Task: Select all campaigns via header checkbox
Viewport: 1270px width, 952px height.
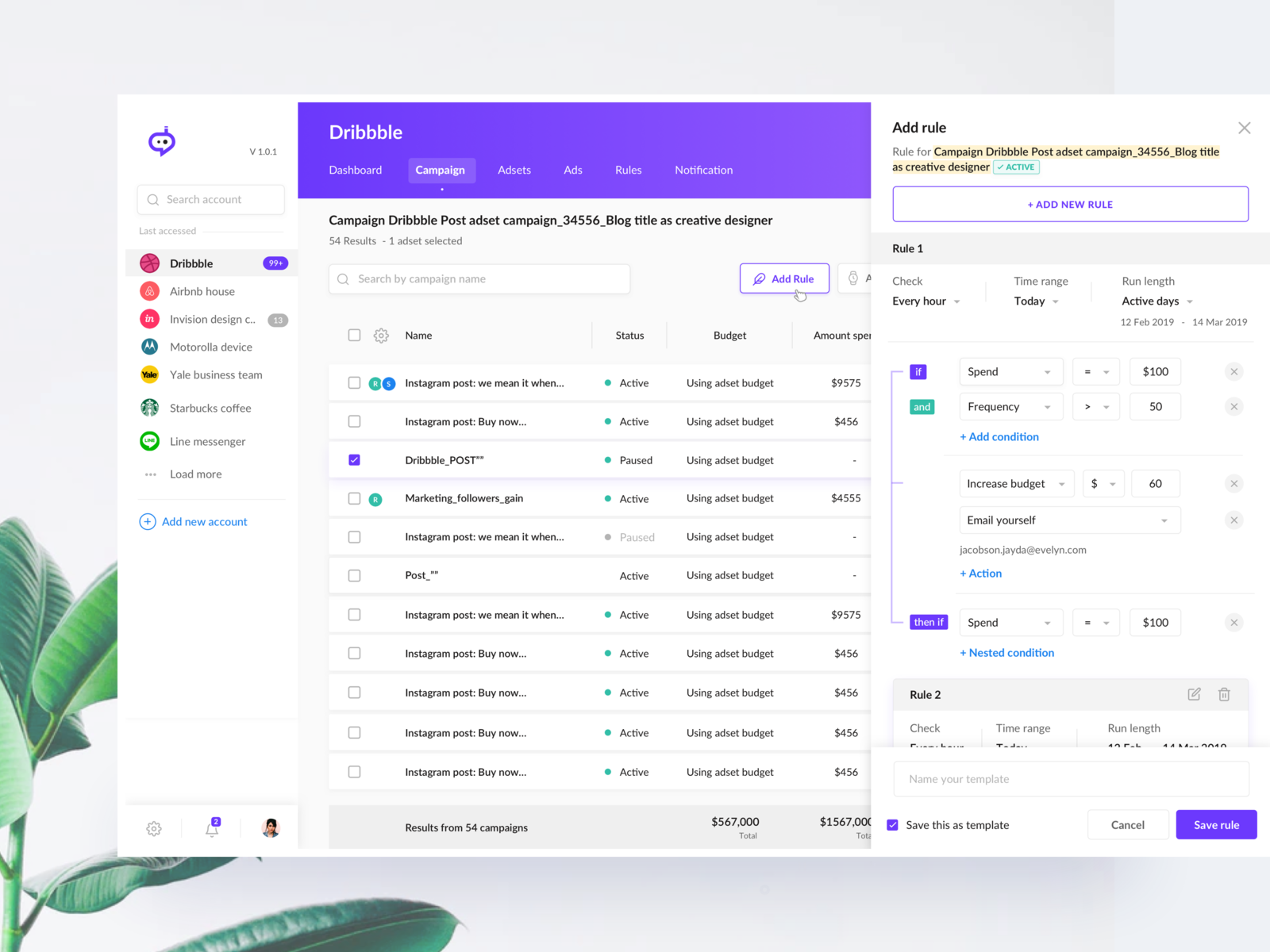Action: pos(354,335)
